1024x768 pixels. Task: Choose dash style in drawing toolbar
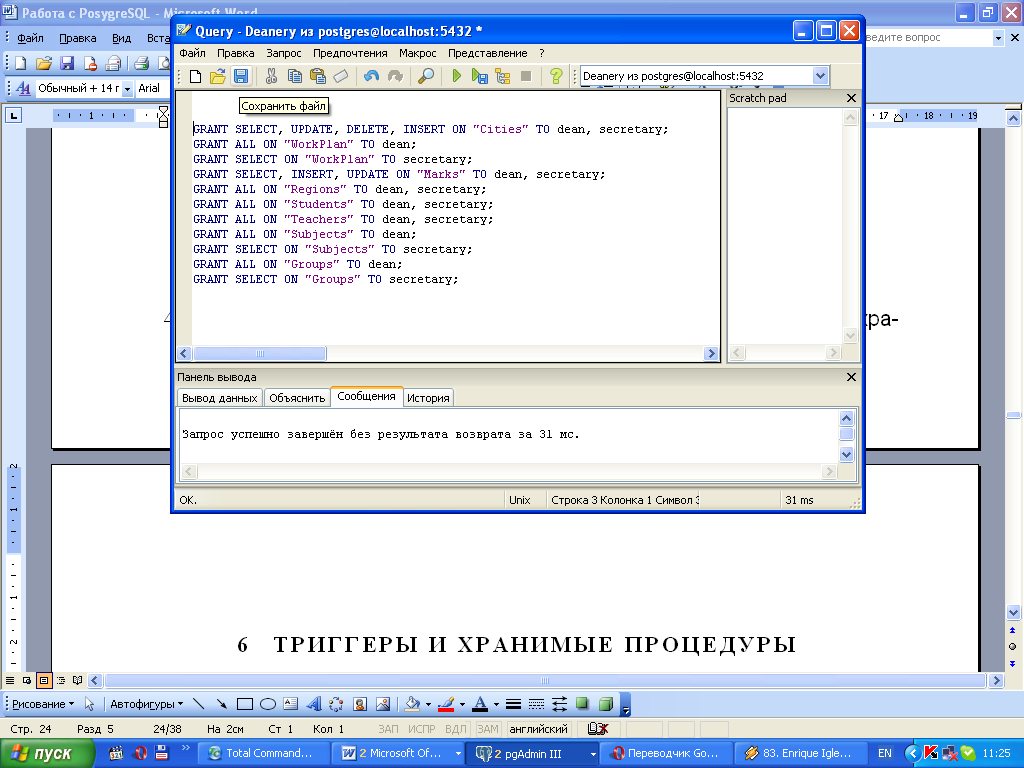coord(536,704)
